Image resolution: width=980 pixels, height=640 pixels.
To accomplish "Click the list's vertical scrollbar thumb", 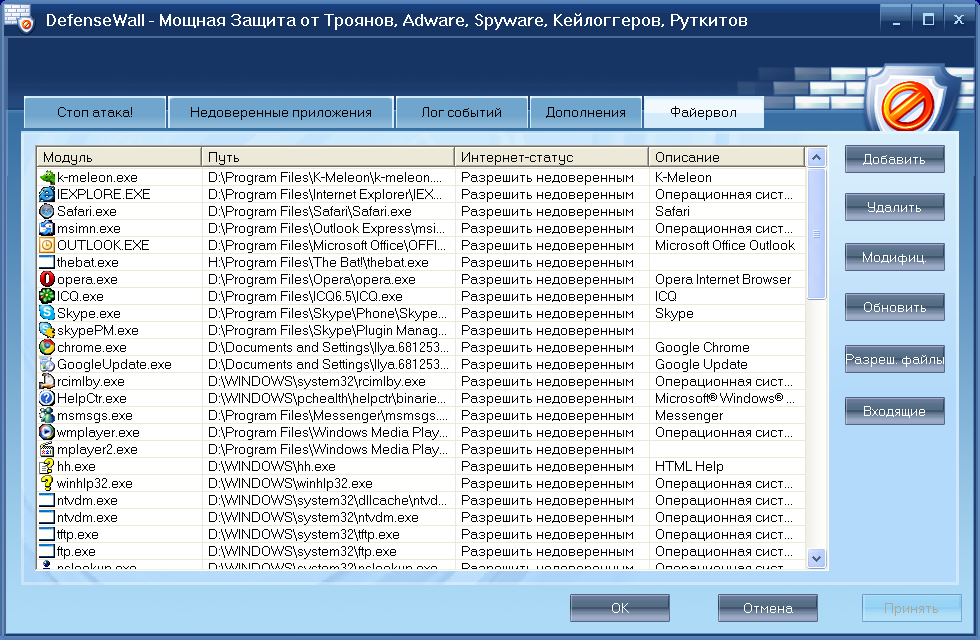I will pos(816,234).
